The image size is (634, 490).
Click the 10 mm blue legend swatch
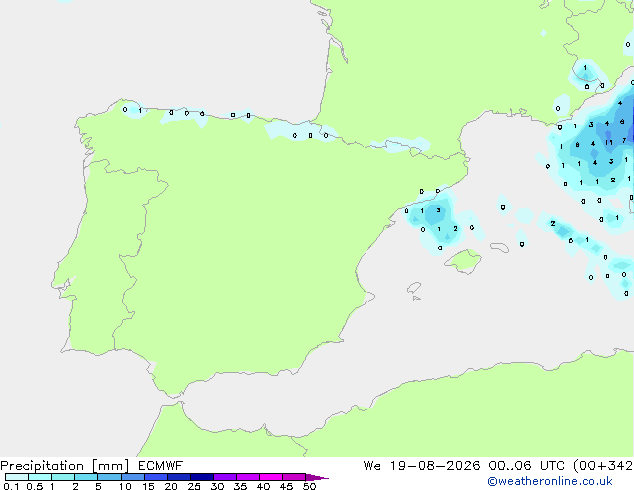click(133, 477)
